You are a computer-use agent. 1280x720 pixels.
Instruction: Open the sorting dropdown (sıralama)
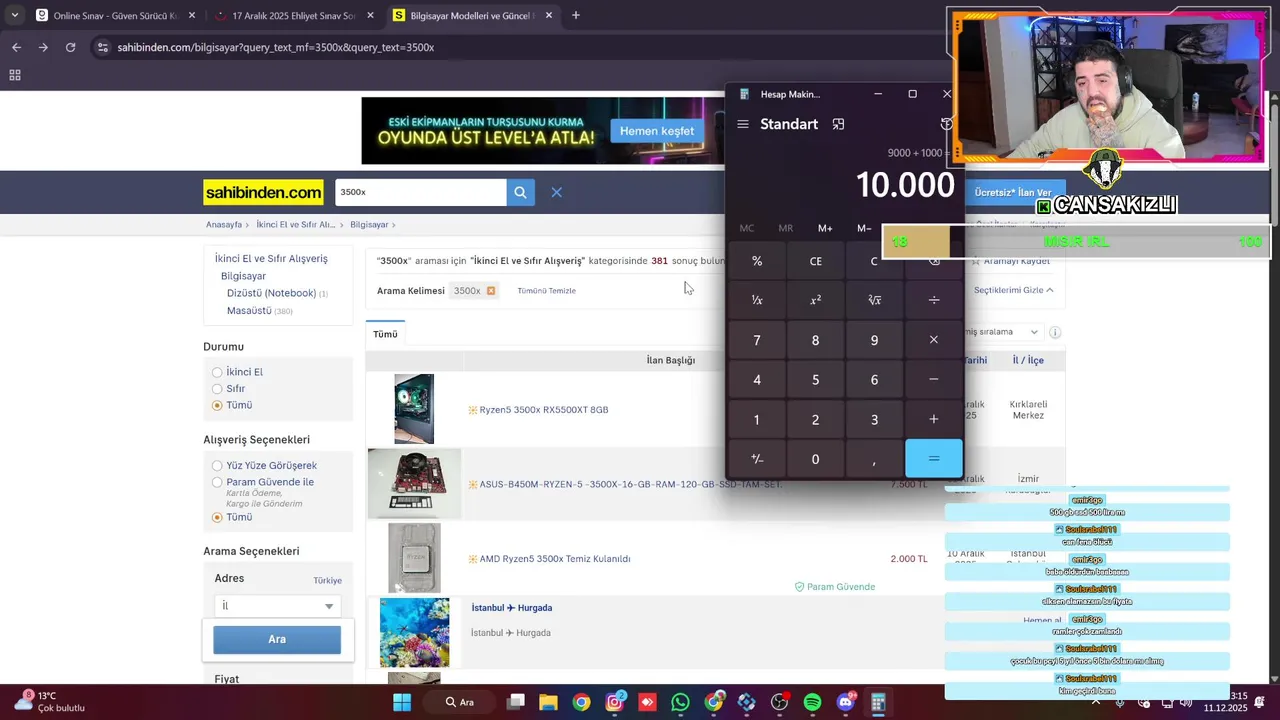pyautogui.click(x=1002, y=332)
